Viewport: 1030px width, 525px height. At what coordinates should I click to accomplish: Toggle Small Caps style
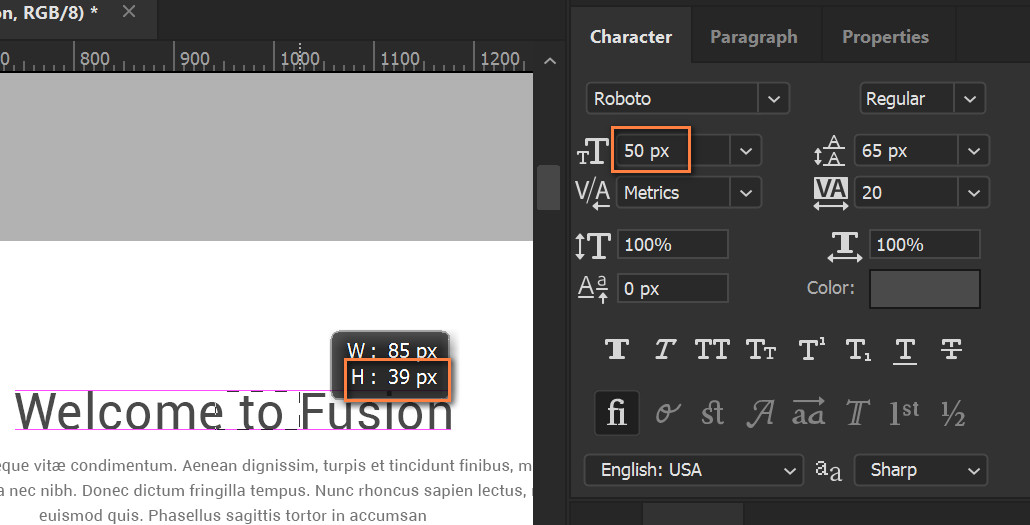761,350
